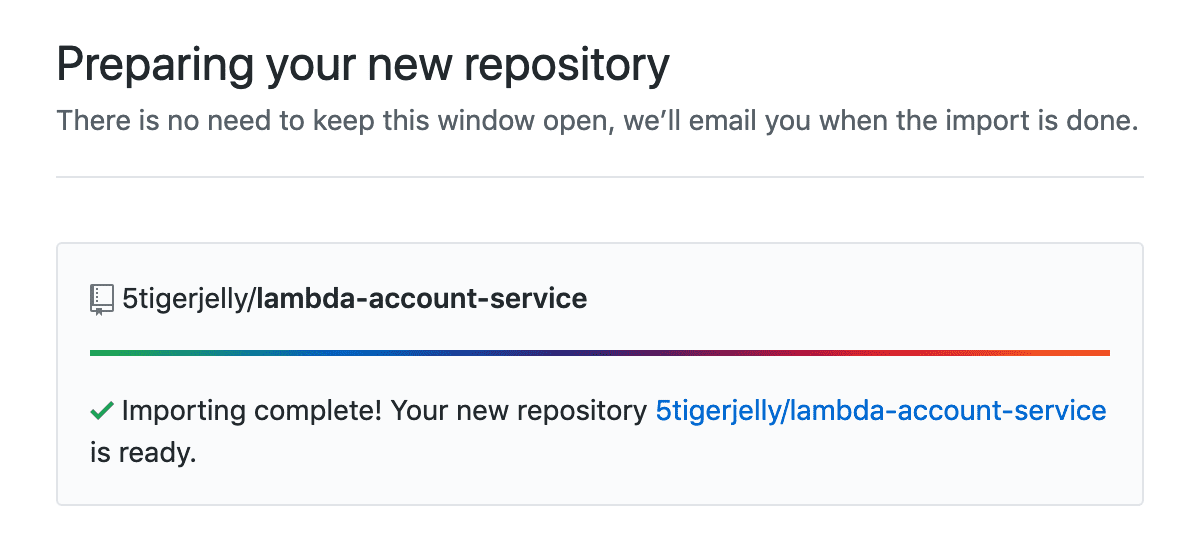The width and height of the screenshot is (1188, 546).
Task: Click the 5tigerjelly owner name beside the book icon
Action: 184,299
